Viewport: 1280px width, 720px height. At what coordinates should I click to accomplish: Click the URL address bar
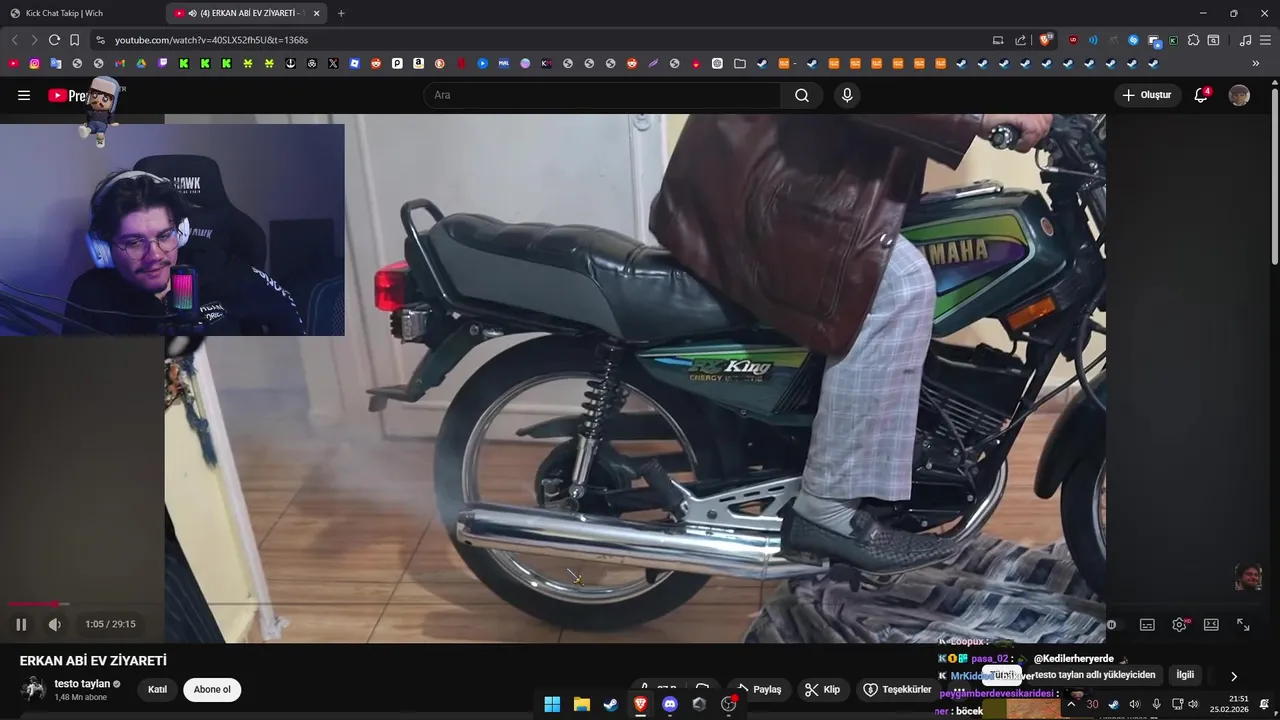coord(540,40)
